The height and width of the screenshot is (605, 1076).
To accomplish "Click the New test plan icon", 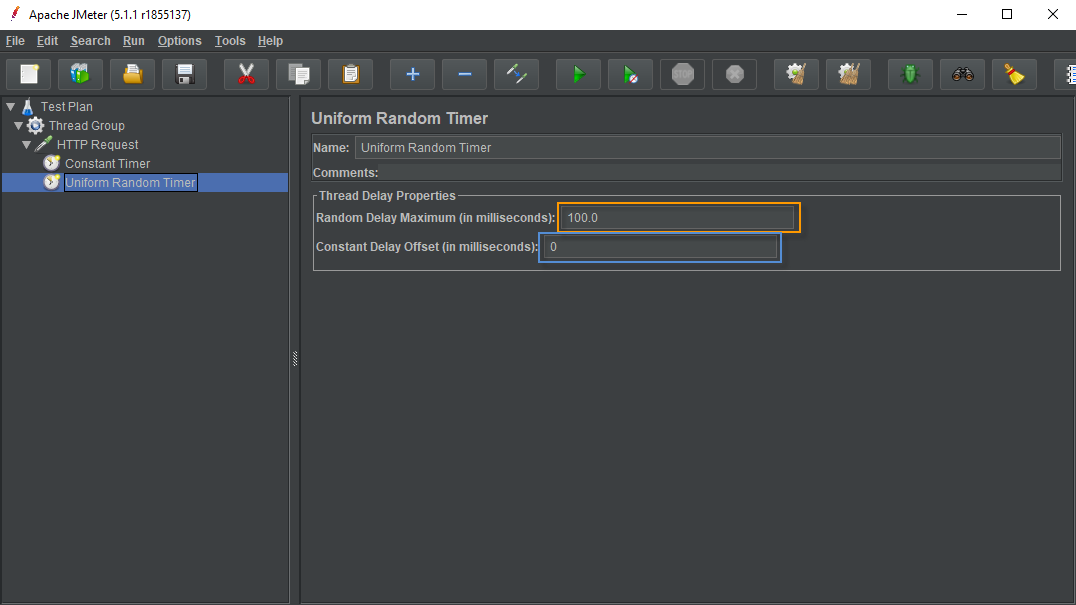I will pos(29,74).
